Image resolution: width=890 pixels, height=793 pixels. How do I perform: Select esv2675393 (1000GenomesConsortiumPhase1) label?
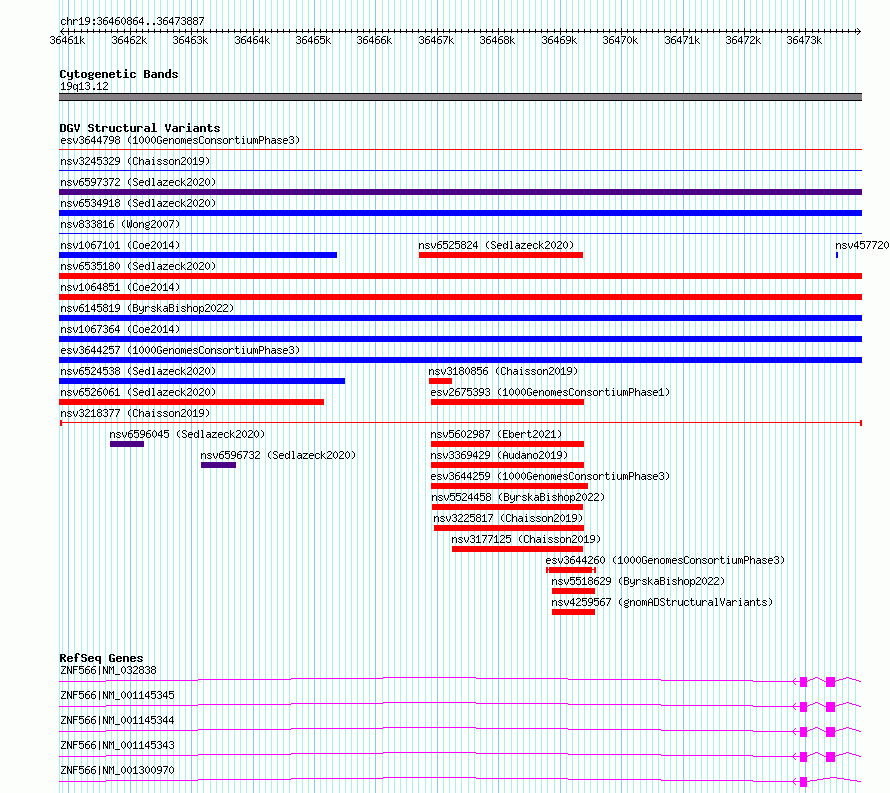coord(550,392)
